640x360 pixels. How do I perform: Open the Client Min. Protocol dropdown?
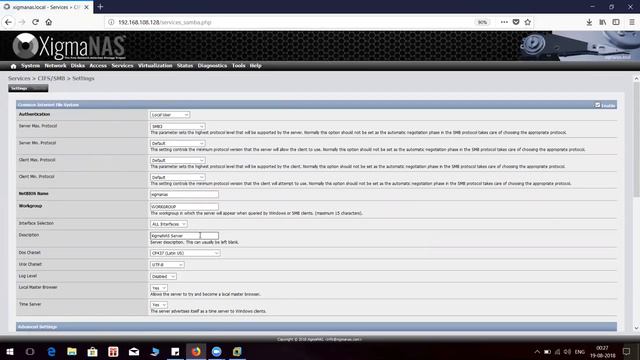click(178, 178)
